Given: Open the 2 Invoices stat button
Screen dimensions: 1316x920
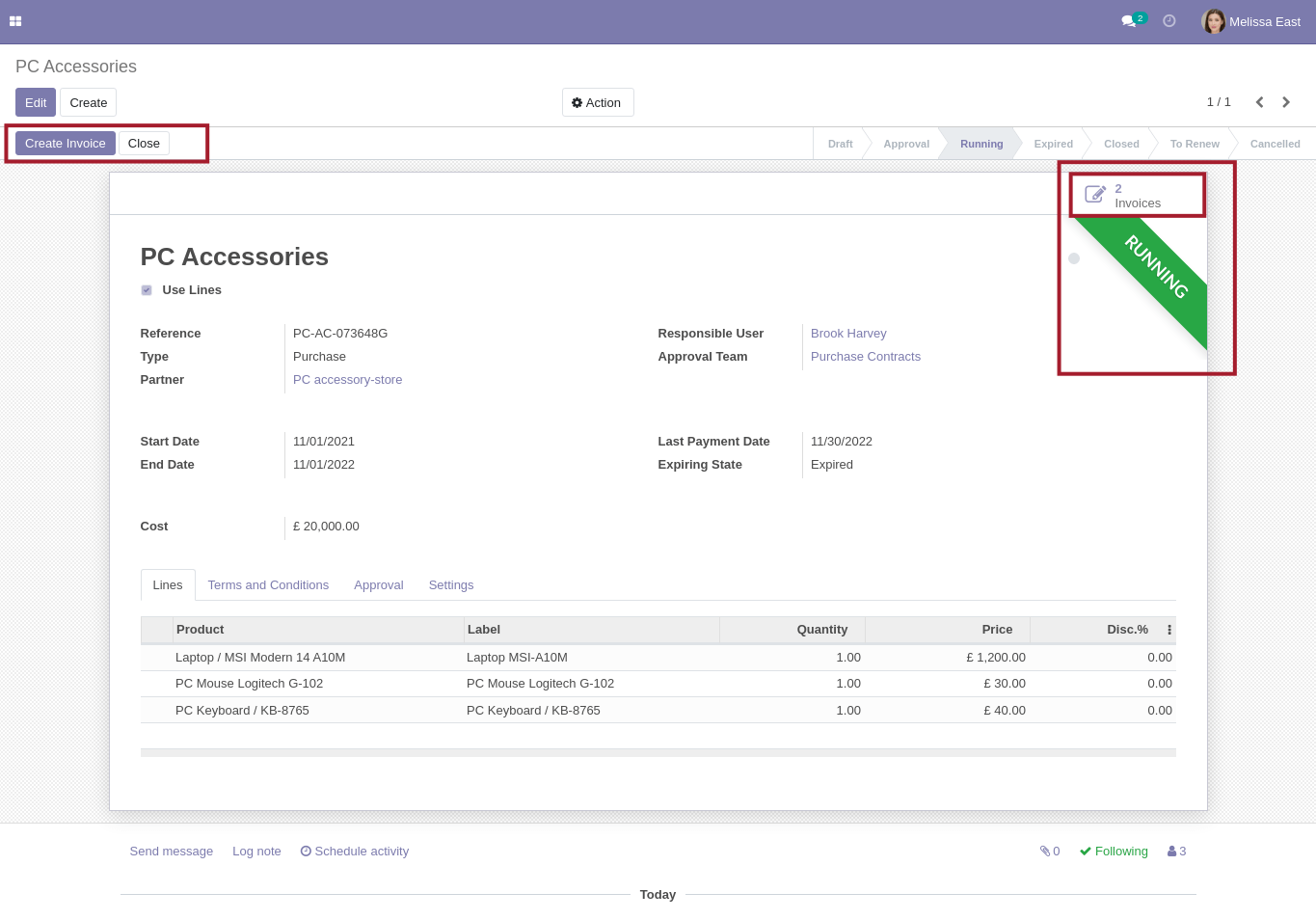Looking at the screenshot, I should point(1136,196).
